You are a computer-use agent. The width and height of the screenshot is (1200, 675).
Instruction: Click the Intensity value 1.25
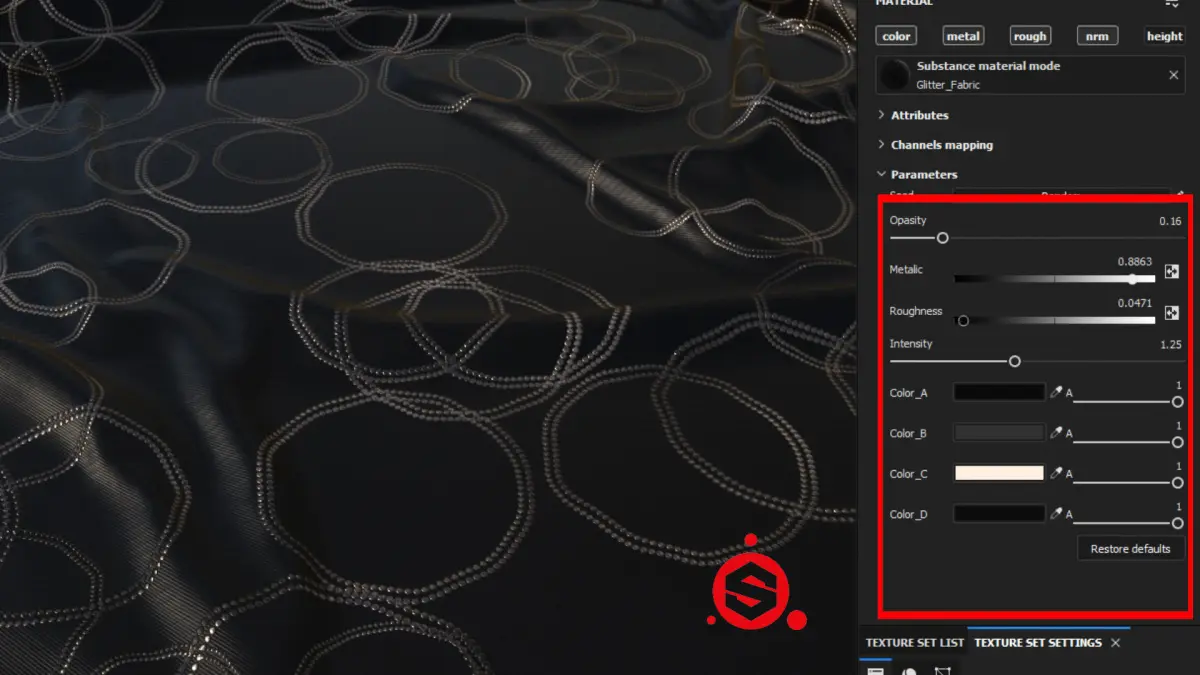point(1171,344)
